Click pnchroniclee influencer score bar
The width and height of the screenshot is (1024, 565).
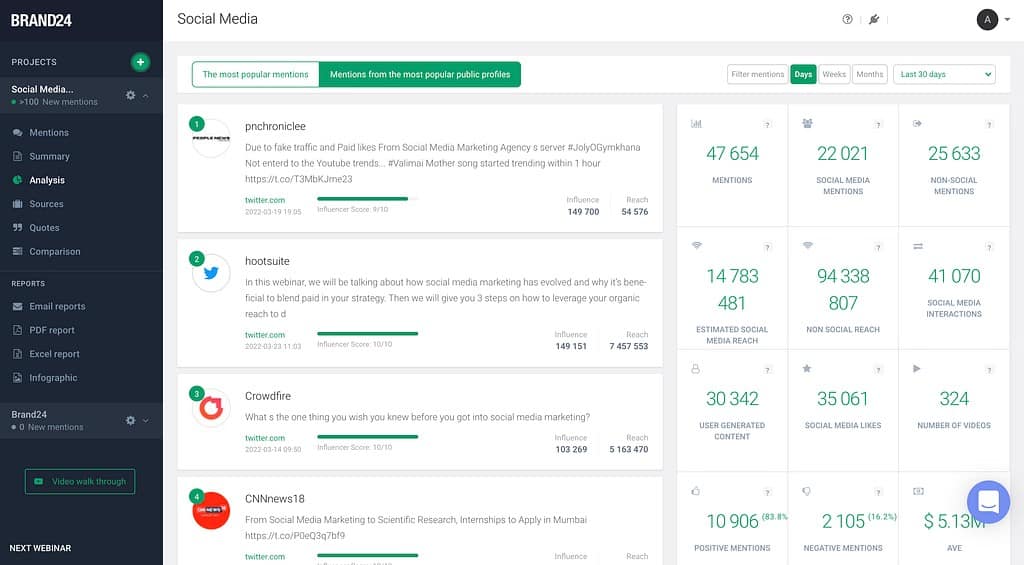pos(367,198)
